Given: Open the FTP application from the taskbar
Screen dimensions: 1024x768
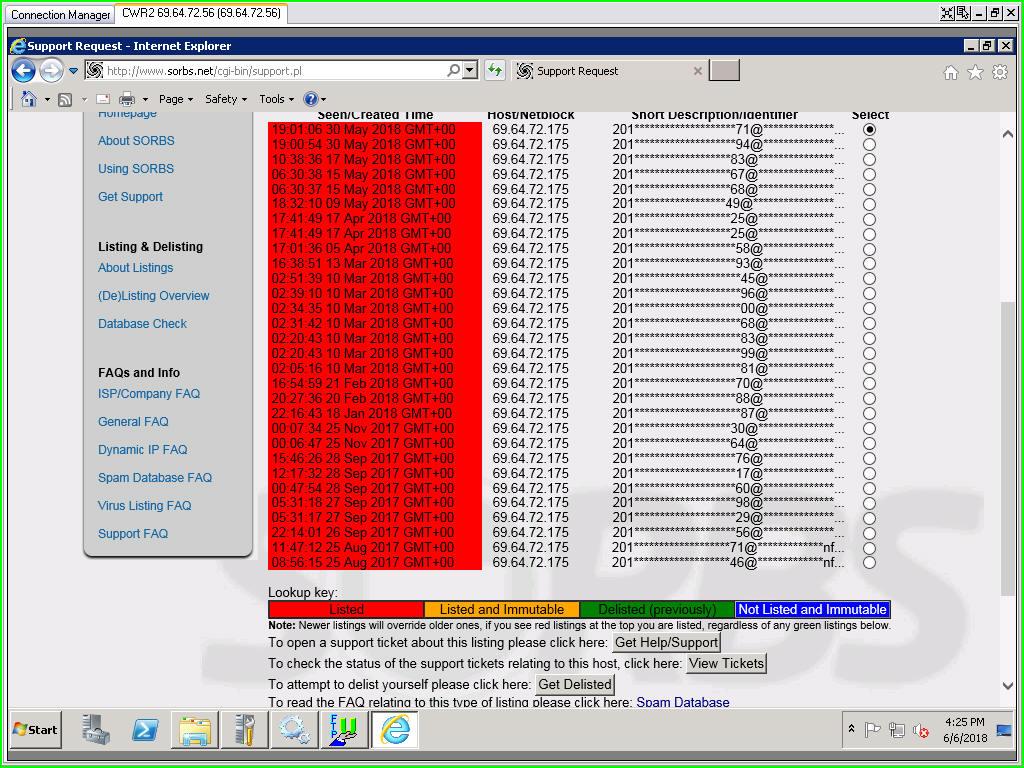Looking at the screenshot, I should click(x=344, y=729).
